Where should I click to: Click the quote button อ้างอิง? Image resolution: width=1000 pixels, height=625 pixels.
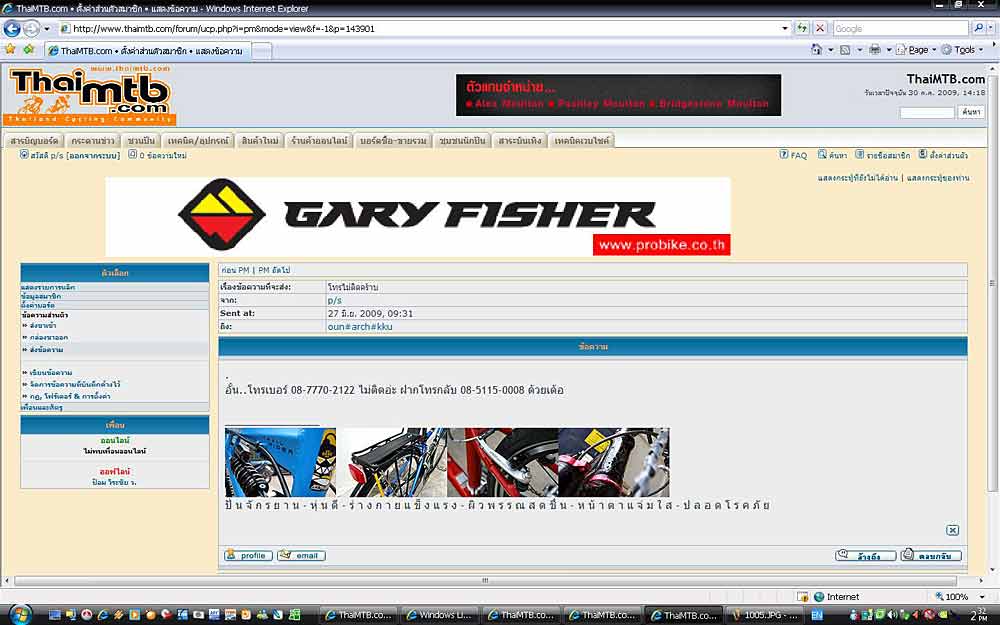coord(865,555)
